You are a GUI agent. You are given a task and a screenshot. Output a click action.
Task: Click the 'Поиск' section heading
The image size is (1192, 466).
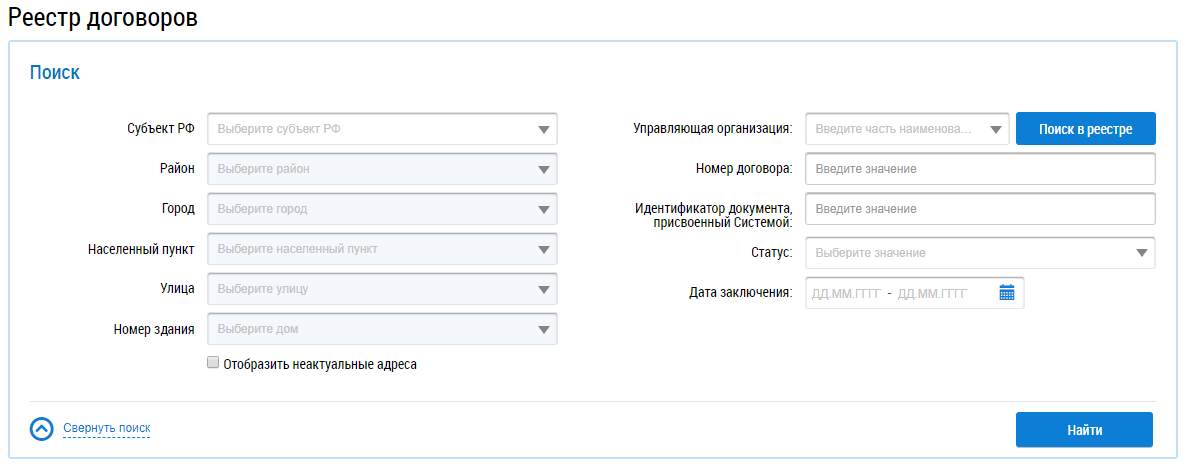click(x=55, y=72)
